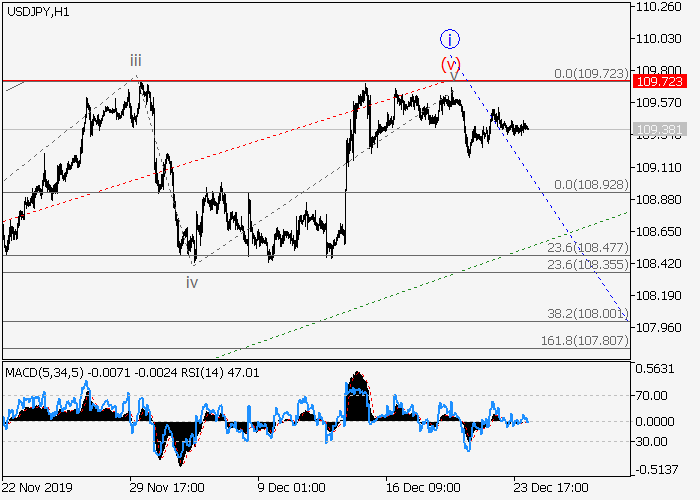Viewport: 700px width, 500px height.
Task: Click the gray 109.381 current price tag
Action: coord(658,129)
